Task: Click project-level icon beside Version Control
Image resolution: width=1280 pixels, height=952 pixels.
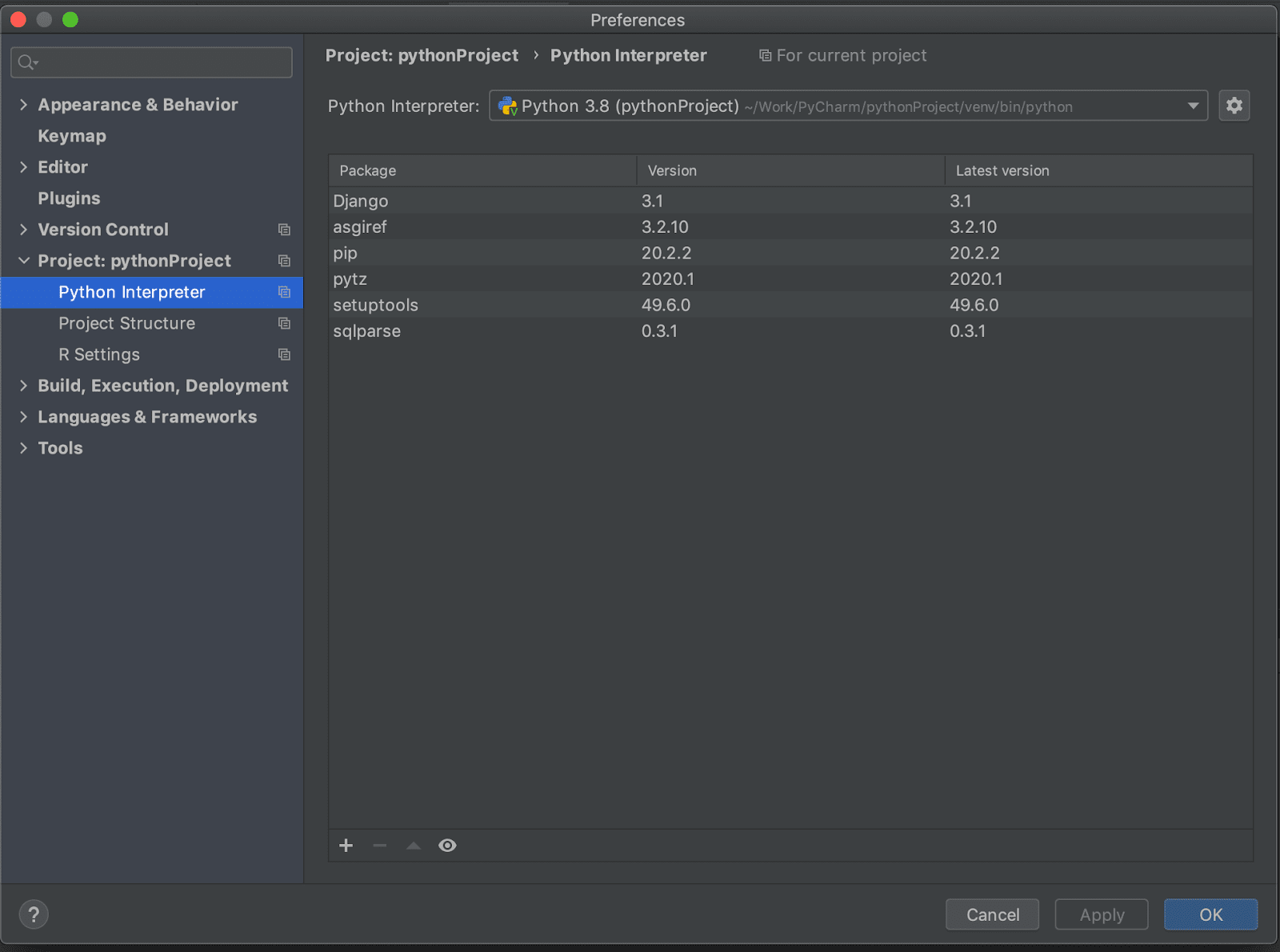Action: tap(284, 230)
